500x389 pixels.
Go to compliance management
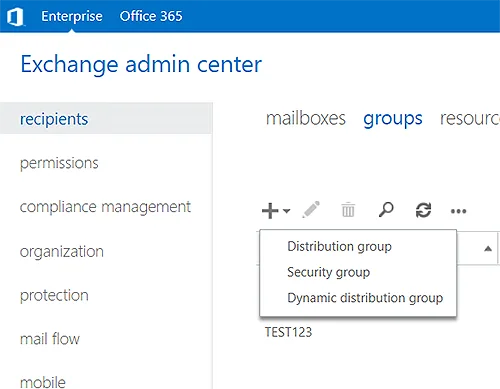tap(105, 207)
